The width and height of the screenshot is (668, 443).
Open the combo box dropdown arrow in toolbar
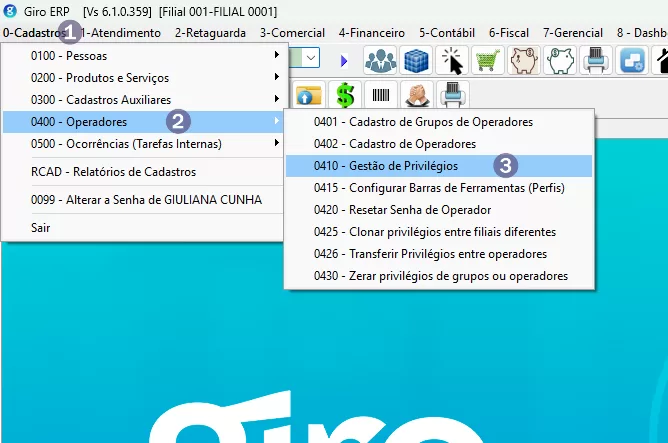[311, 60]
